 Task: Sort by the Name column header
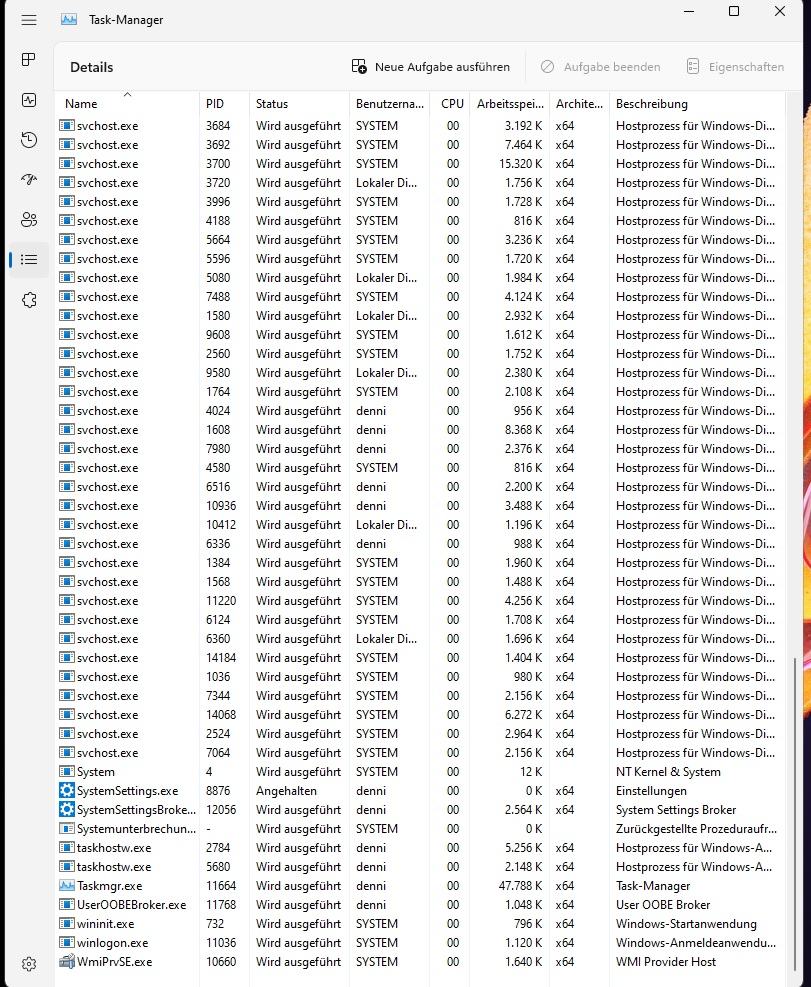[127, 104]
